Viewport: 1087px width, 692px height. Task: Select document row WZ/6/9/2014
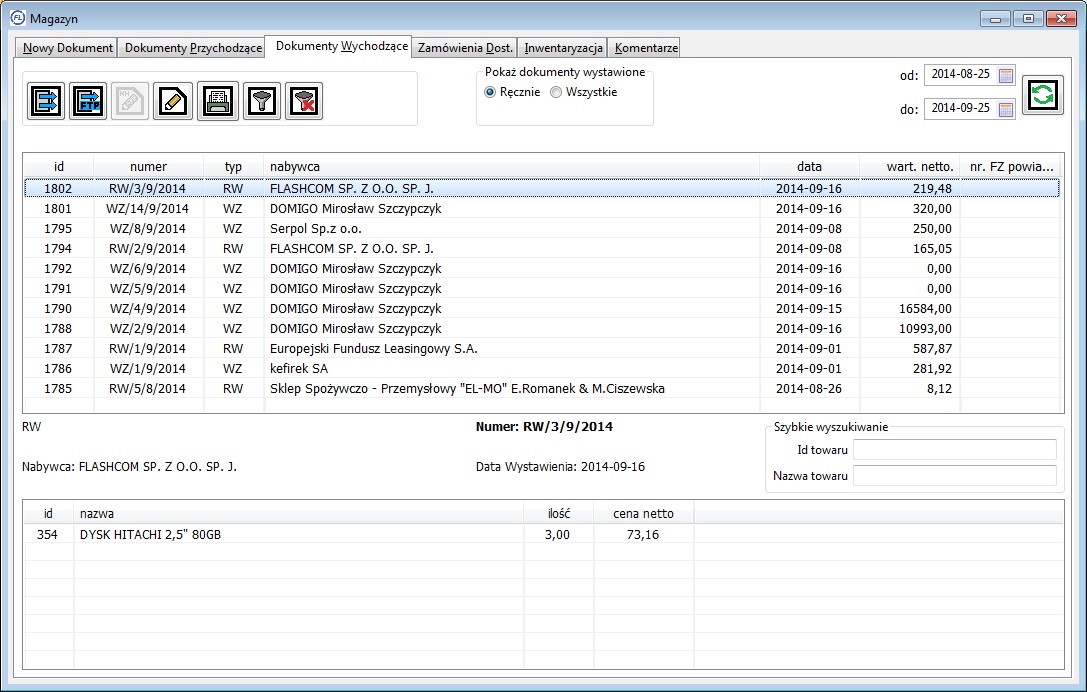(541, 269)
